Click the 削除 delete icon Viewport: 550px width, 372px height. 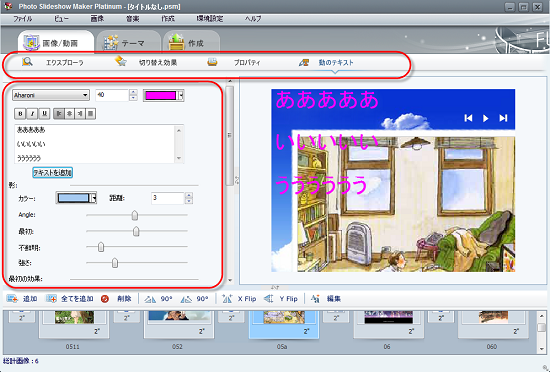click(x=105, y=299)
